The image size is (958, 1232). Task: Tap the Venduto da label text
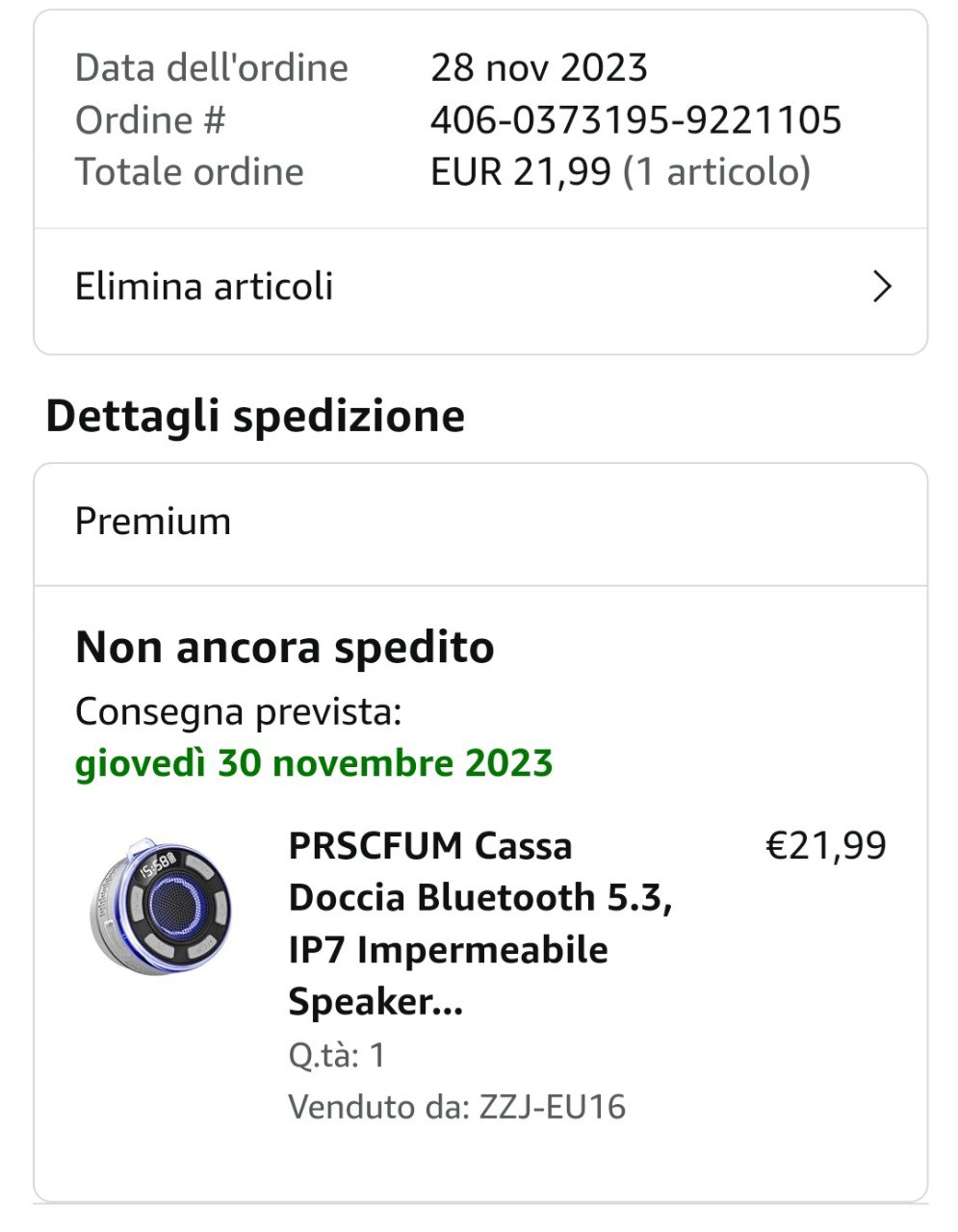(x=378, y=1107)
